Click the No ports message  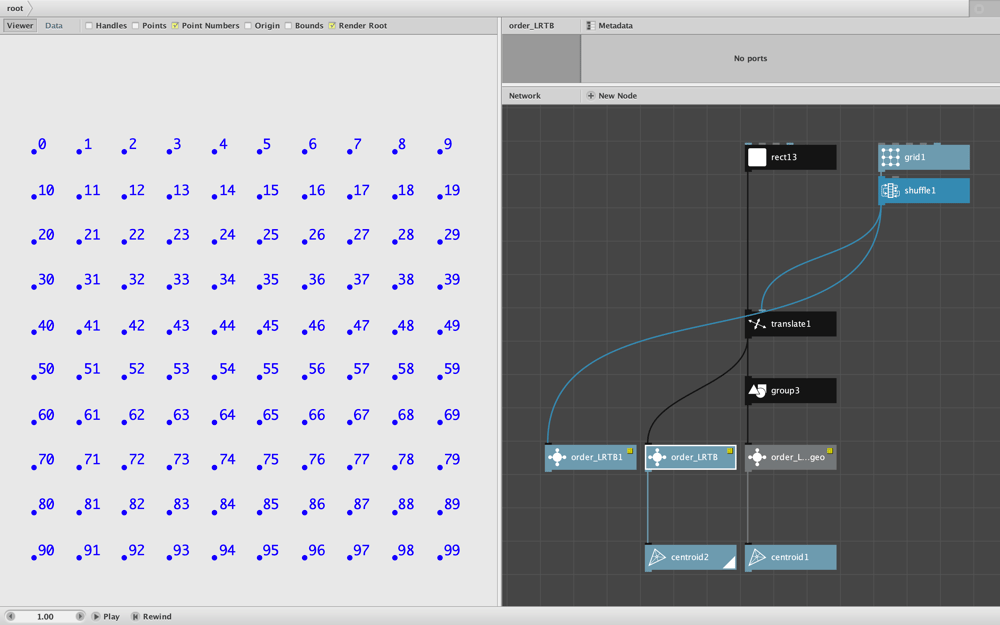click(751, 58)
